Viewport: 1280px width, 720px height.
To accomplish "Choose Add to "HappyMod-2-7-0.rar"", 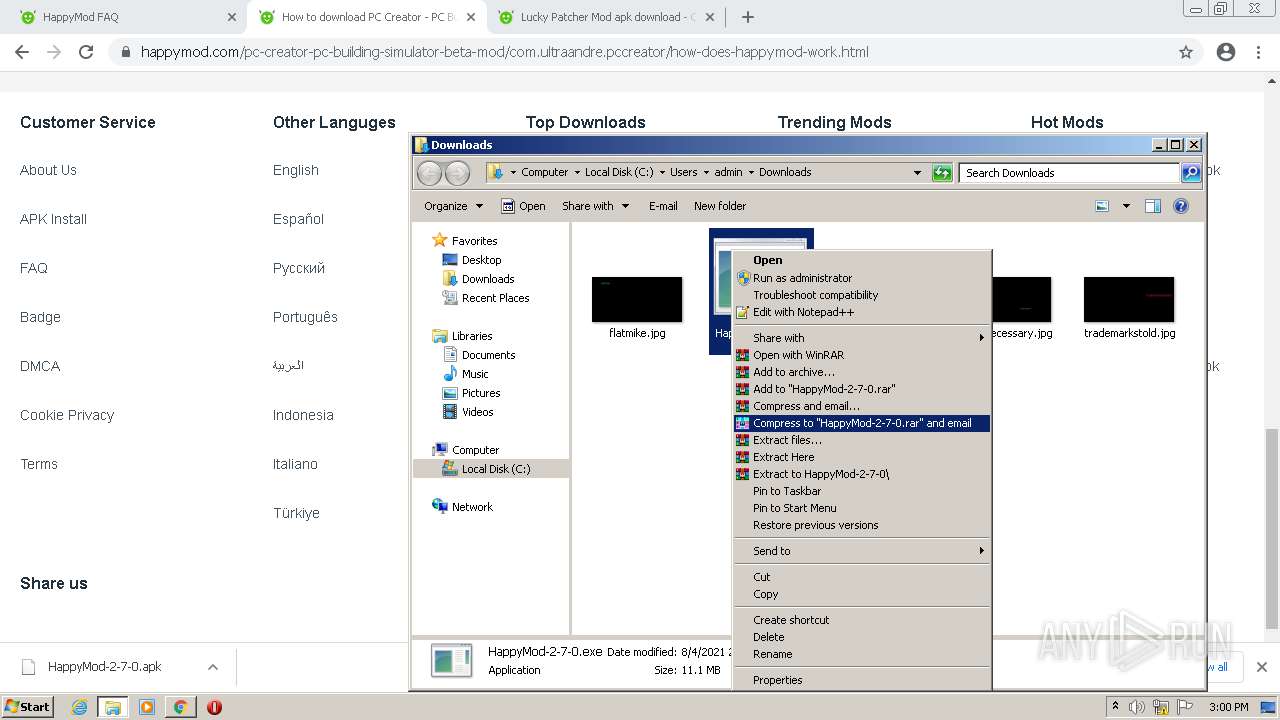I will [x=862, y=389].
